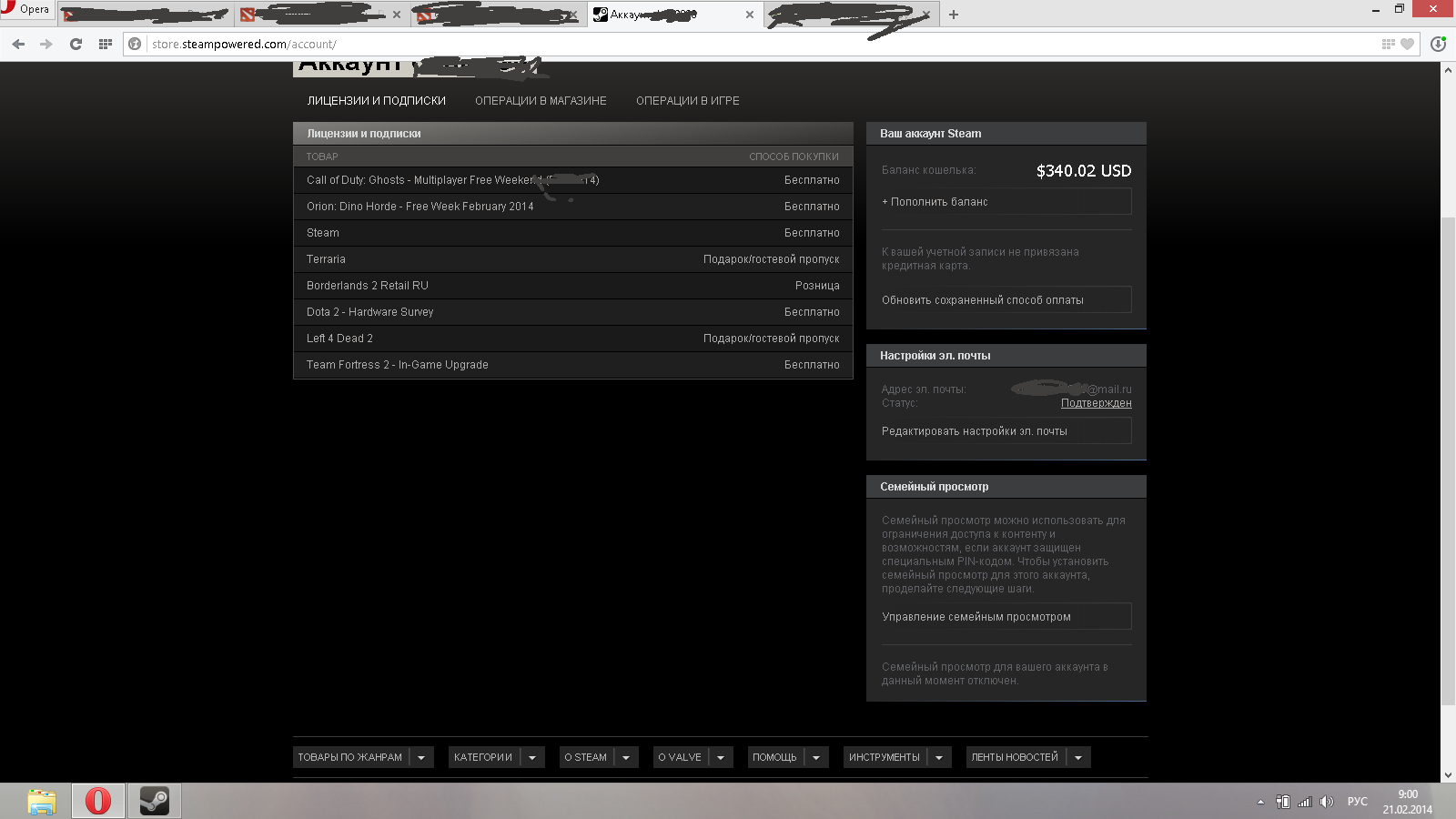Image resolution: width=1456 pixels, height=819 pixels.
Task: Select the Лицензии и подписки tab
Action: [376, 101]
